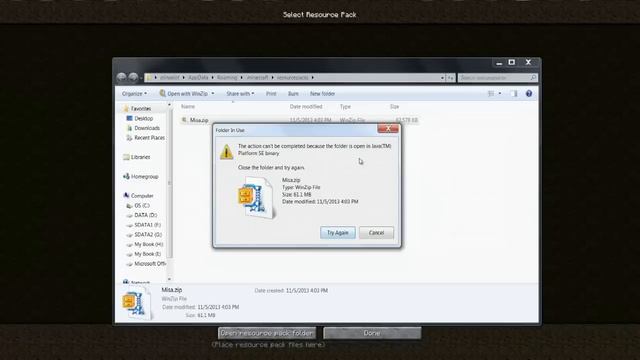
Task: Click the Desktop icon in sidebar
Action: tap(129, 118)
